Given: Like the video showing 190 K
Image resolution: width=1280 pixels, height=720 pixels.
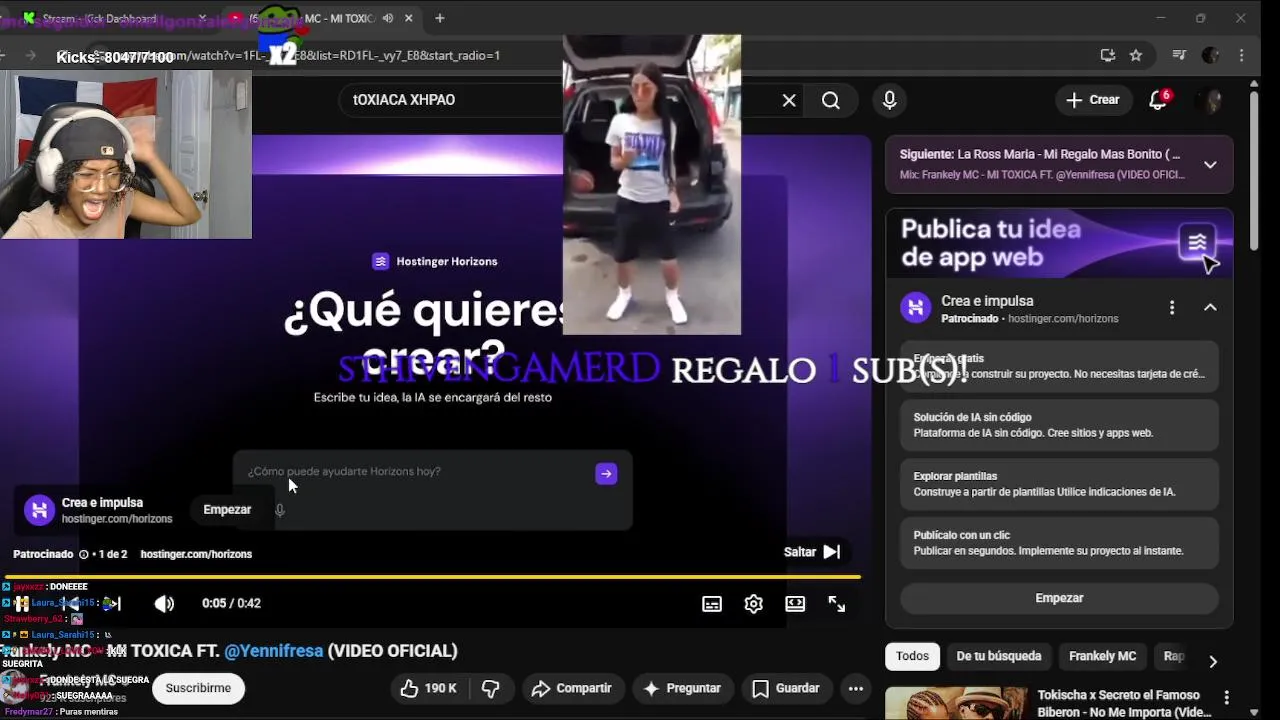Looking at the screenshot, I should (x=428, y=688).
